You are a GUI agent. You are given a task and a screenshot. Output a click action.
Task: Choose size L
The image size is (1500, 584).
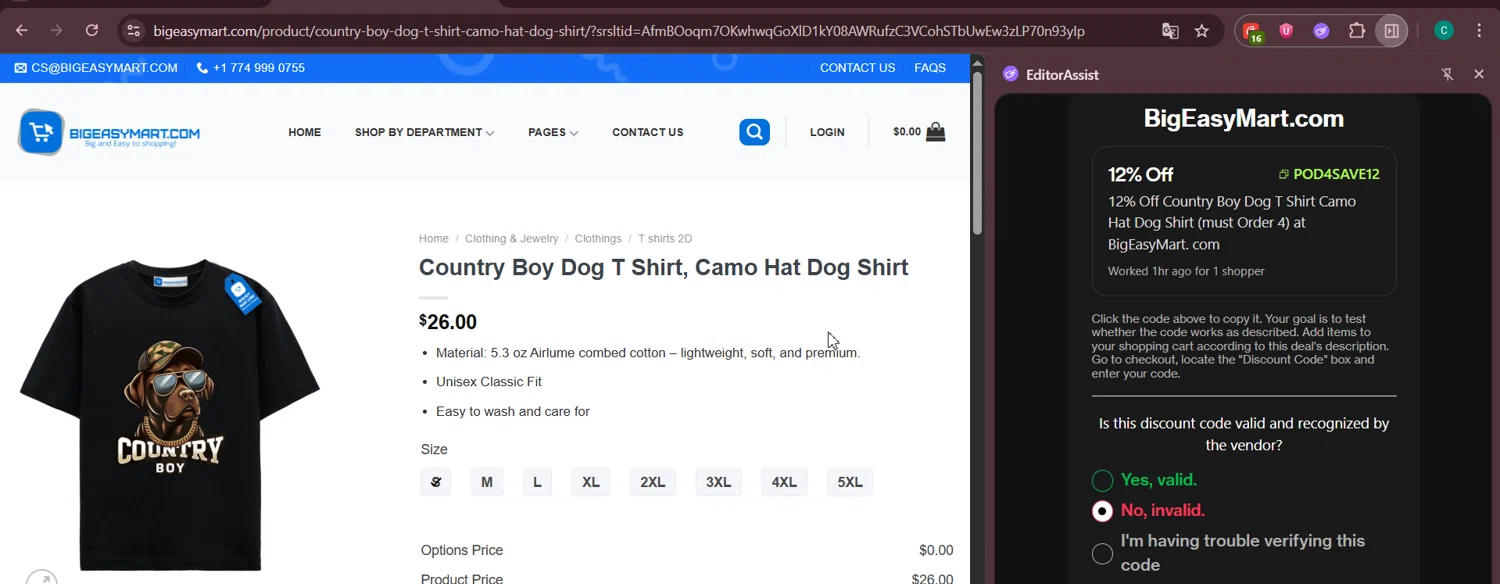coord(537,482)
